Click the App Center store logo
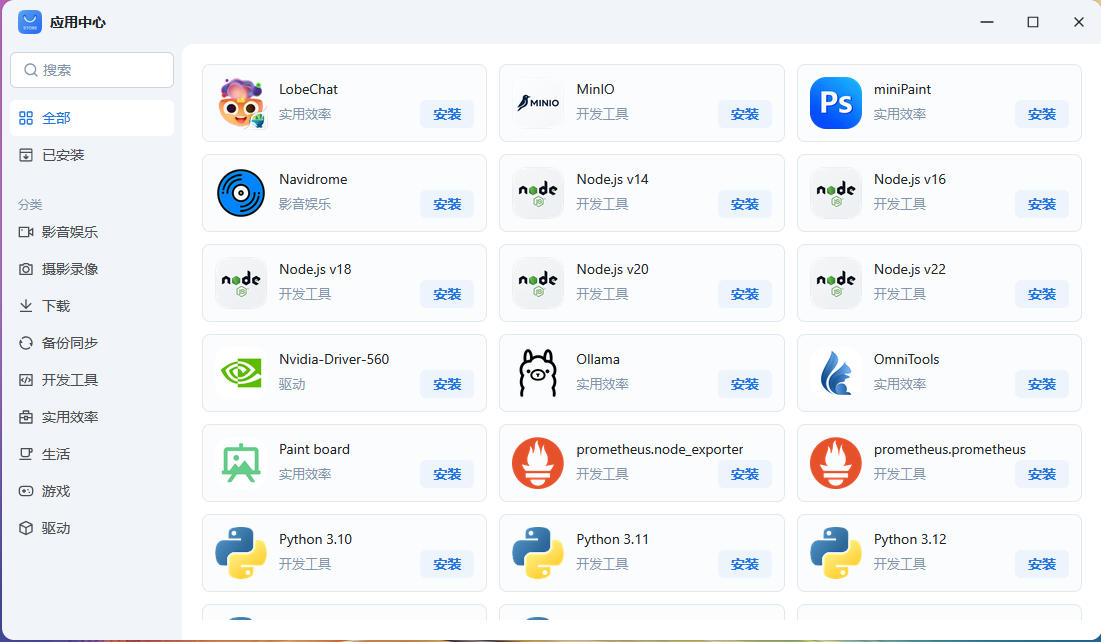 [x=29, y=22]
